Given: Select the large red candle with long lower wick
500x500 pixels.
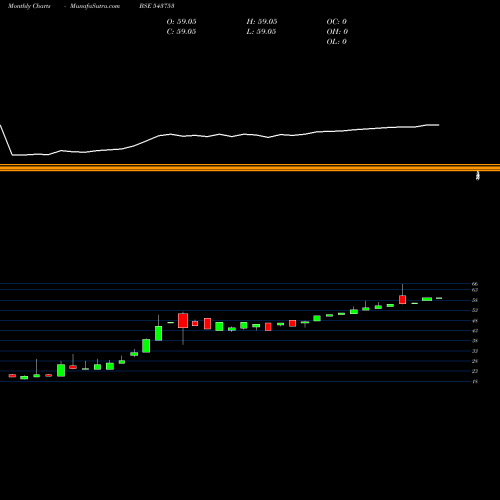Looking at the screenshot, I should click(x=183, y=321).
